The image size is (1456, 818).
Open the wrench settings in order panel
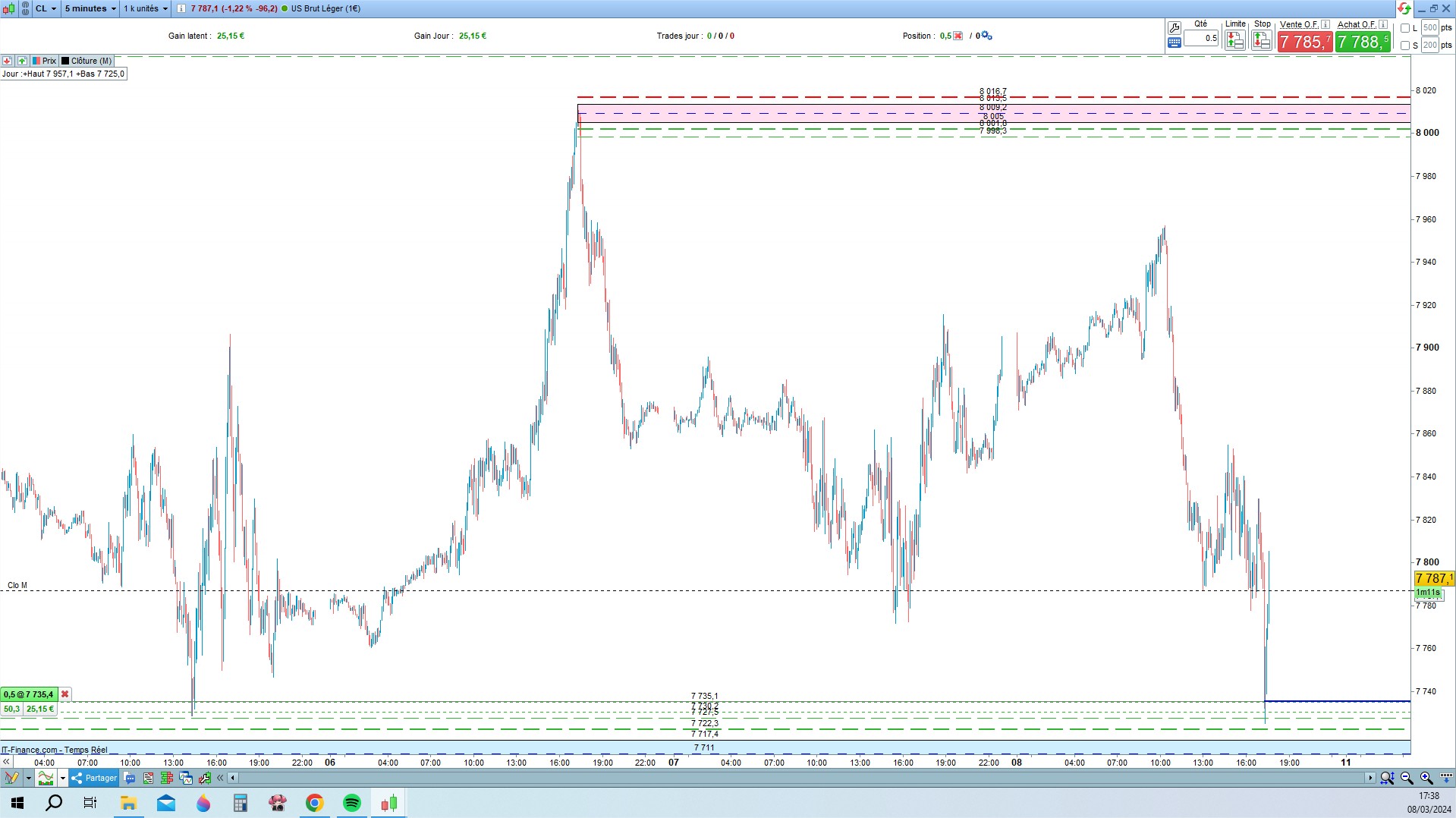(x=1174, y=28)
